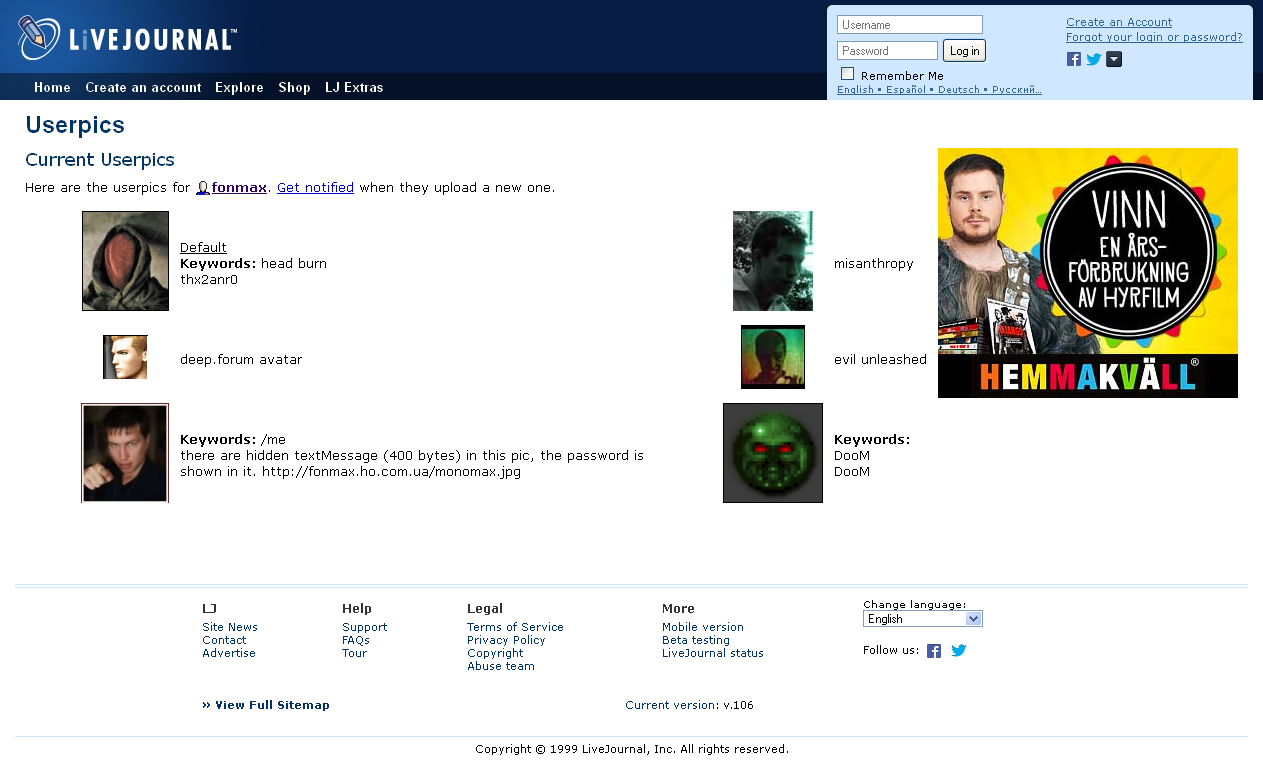Click the Default userpic label

[203, 247]
